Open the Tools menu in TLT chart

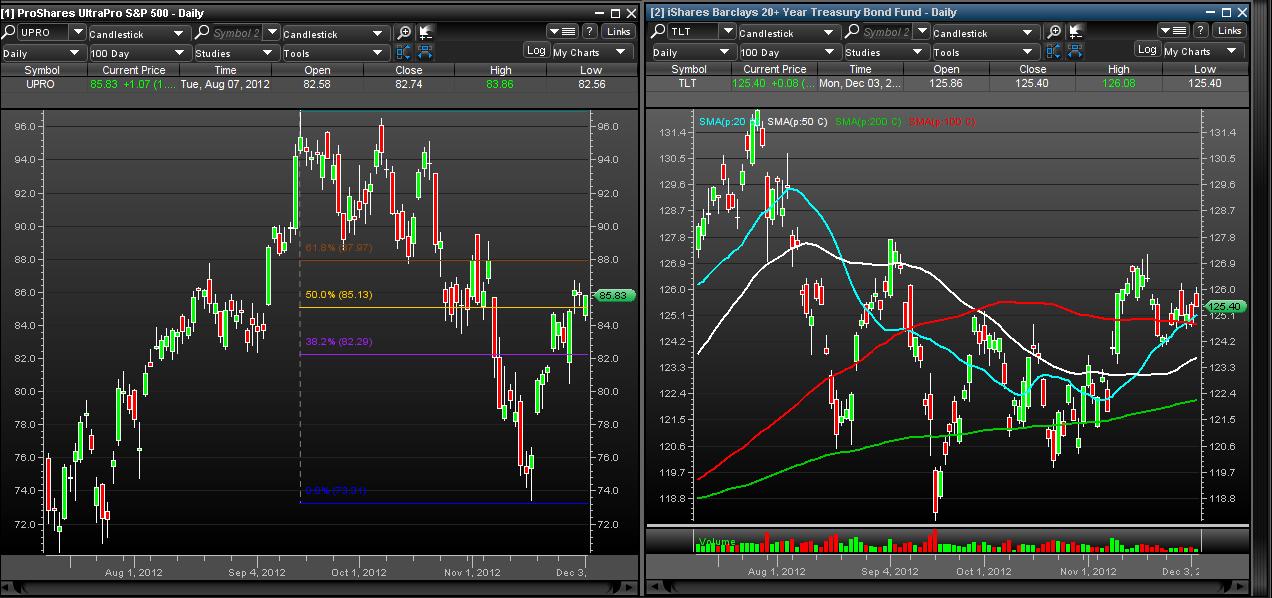[985, 52]
